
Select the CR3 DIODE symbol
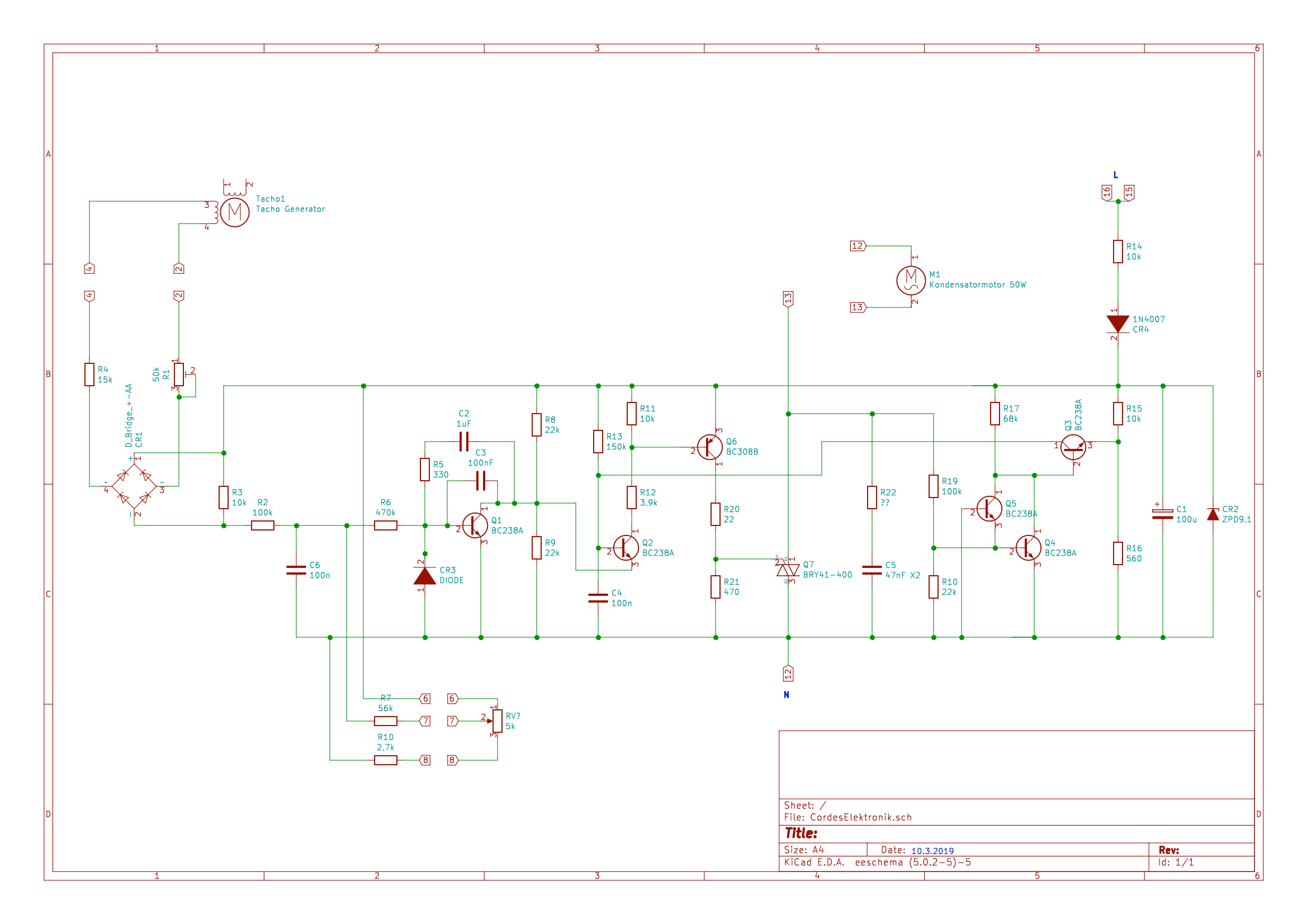coord(425,577)
